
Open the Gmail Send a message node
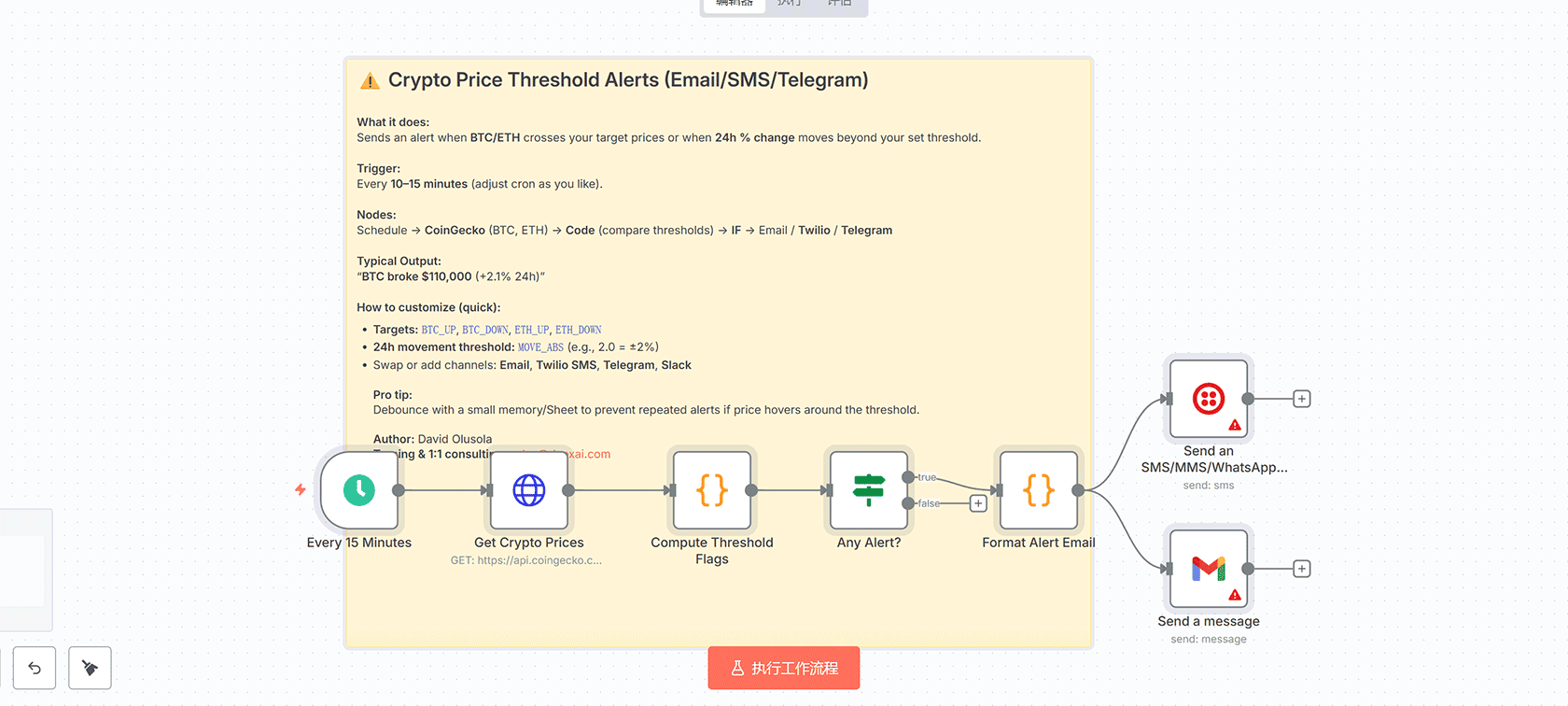click(1209, 569)
